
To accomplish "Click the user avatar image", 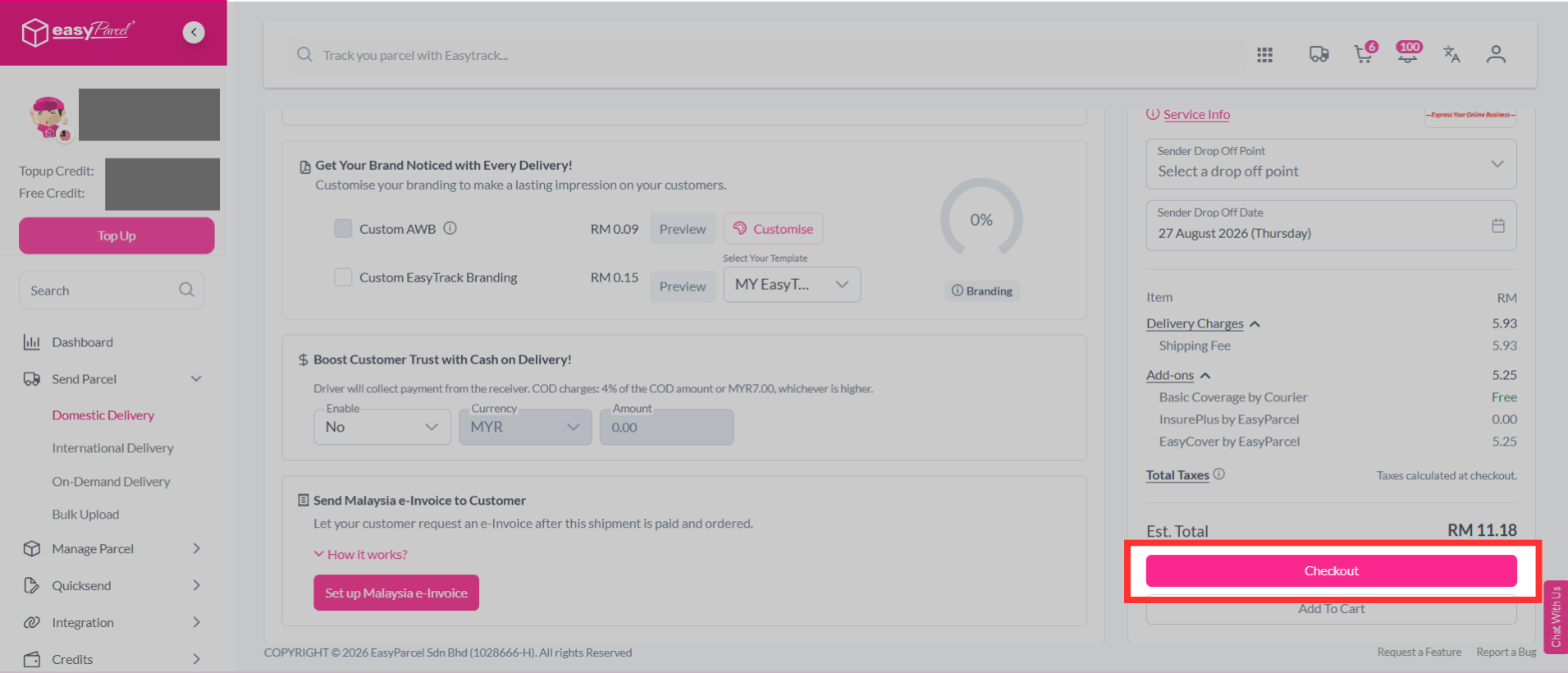I will click(49, 117).
